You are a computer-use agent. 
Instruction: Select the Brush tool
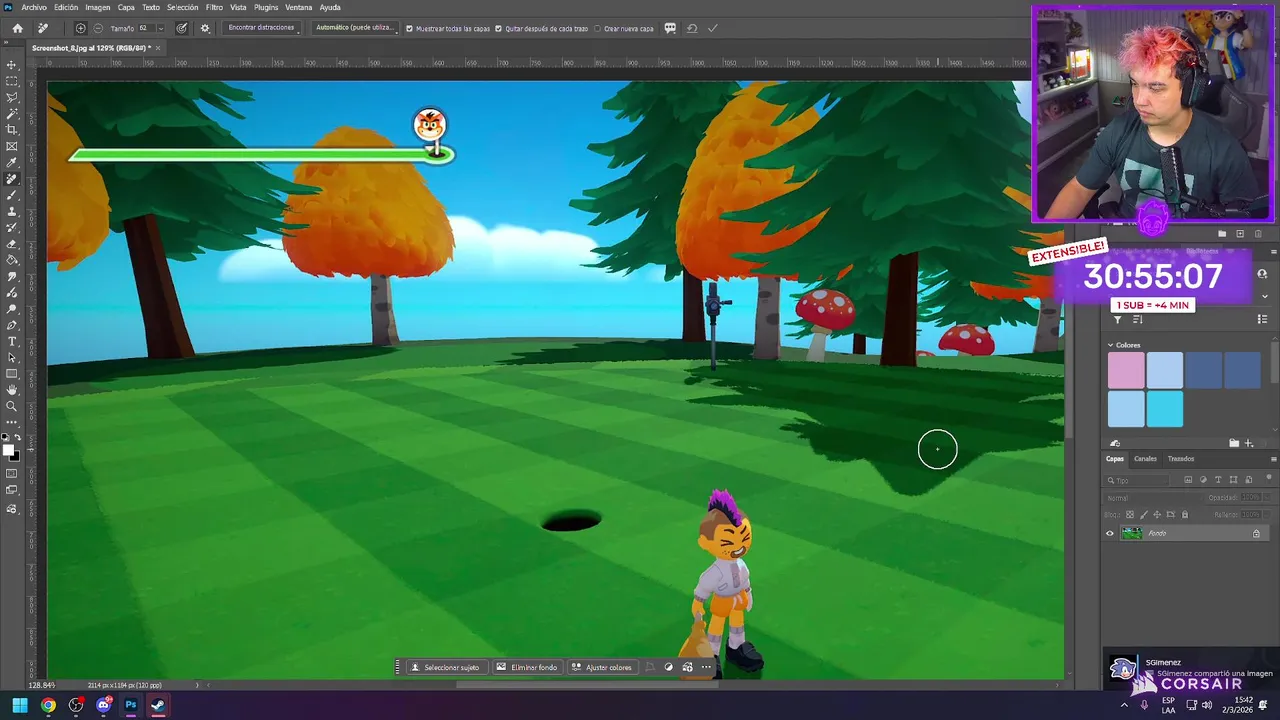pos(12,195)
